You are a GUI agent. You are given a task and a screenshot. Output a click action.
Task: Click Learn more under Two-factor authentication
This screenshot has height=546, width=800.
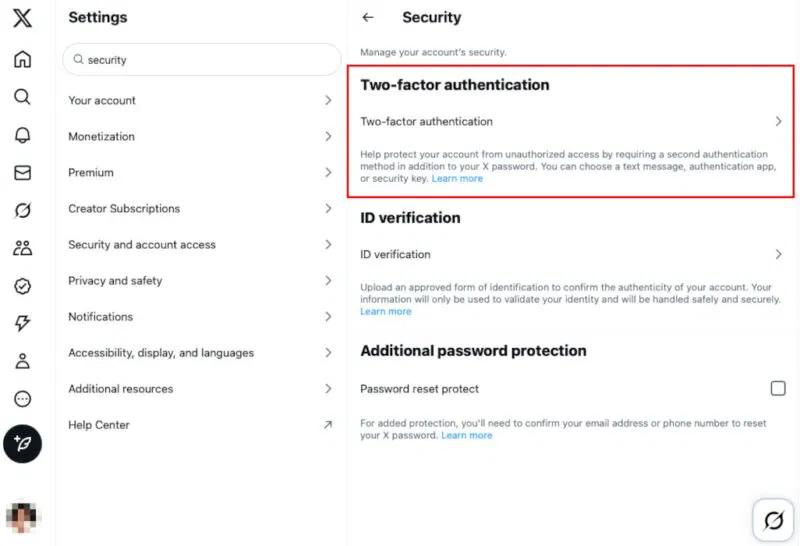457,179
